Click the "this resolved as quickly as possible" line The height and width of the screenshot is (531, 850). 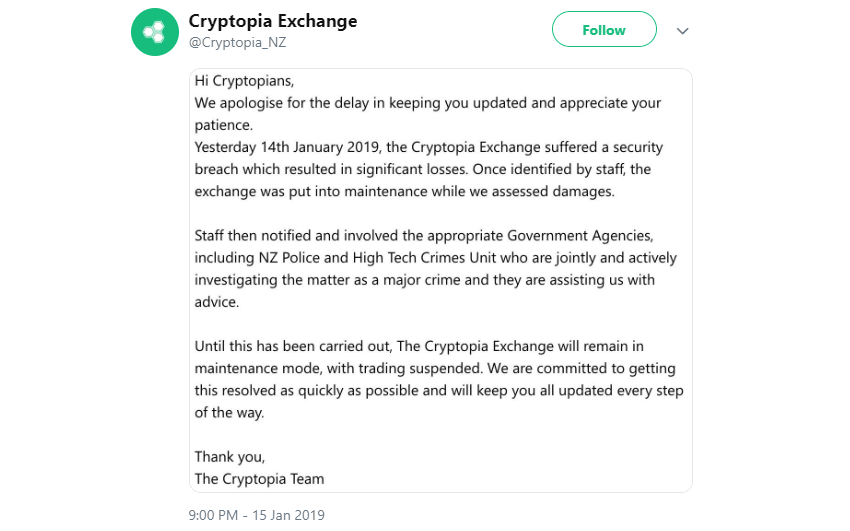coord(439,390)
